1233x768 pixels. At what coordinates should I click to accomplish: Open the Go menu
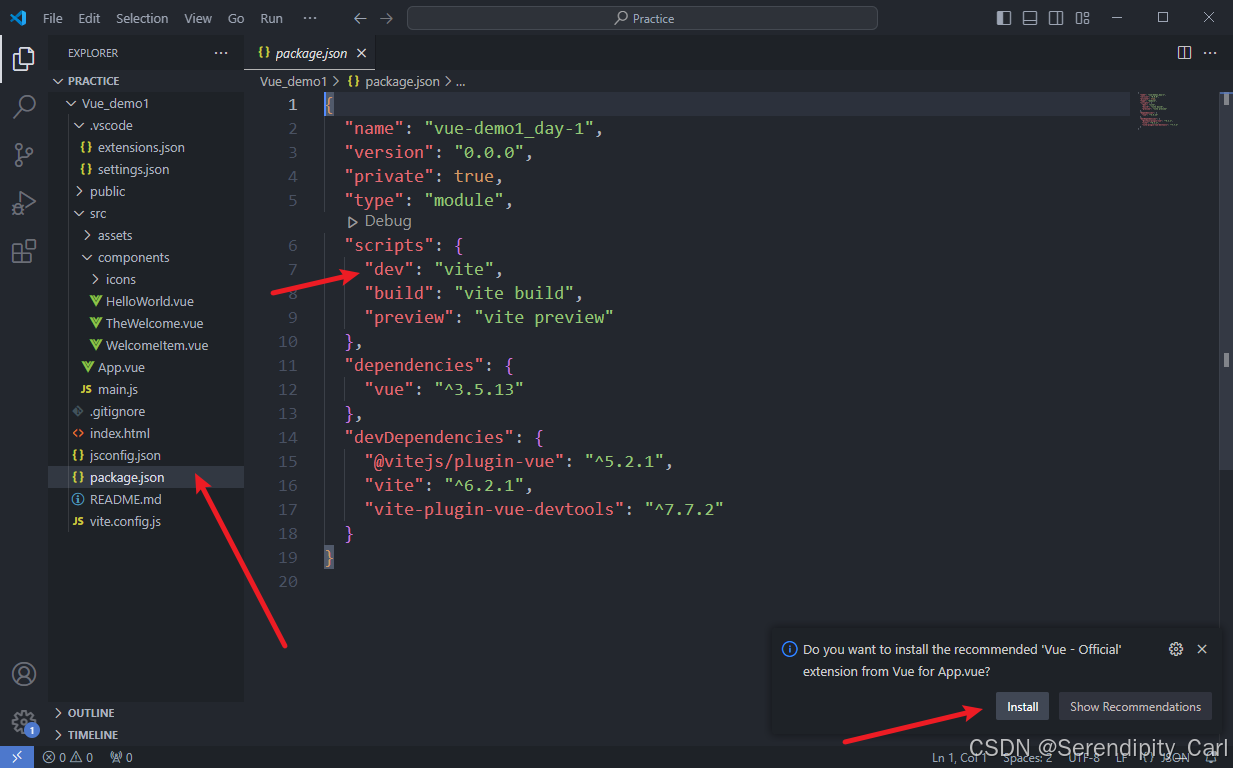(x=236, y=18)
